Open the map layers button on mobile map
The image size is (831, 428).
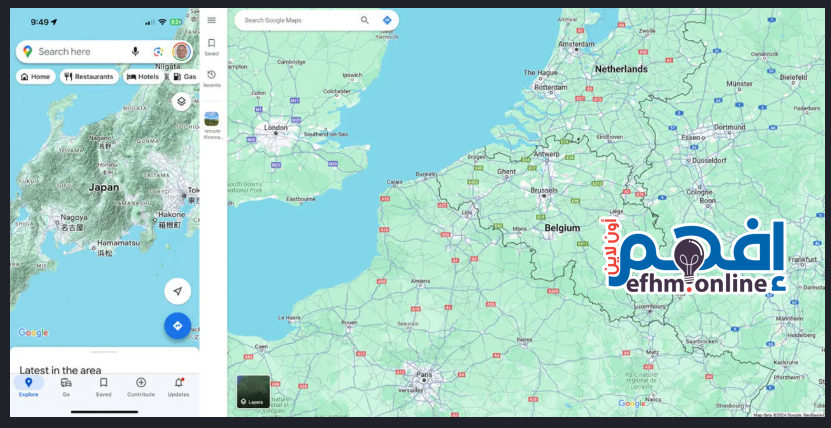(x=181, y=101)
